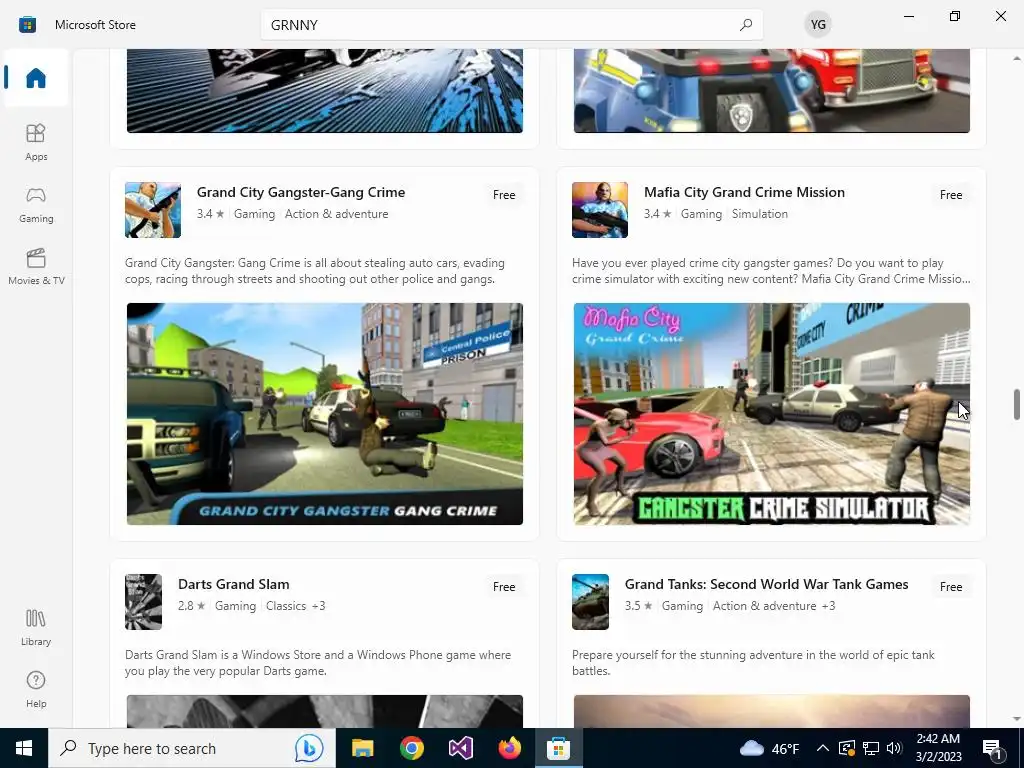The height and width of the screenshot is (768, 1024).
Task: Go to the Home section in sidebar
Action: (x=36, y=78)
